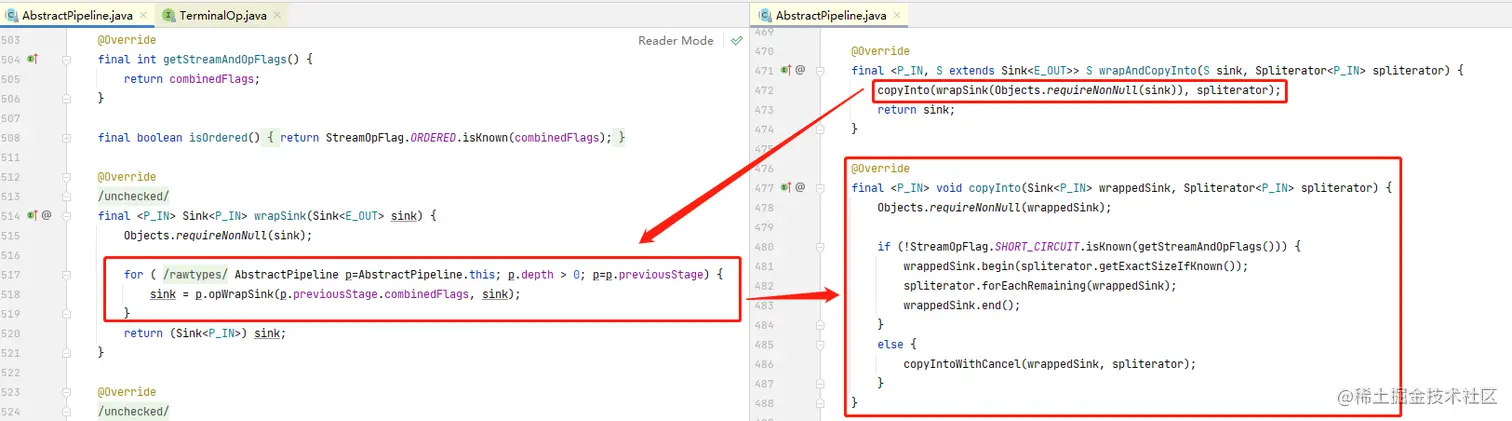Collapse the wrapSink method at line 514
The width and height of the screenshot is (1512, 421).
coord(66,215)
